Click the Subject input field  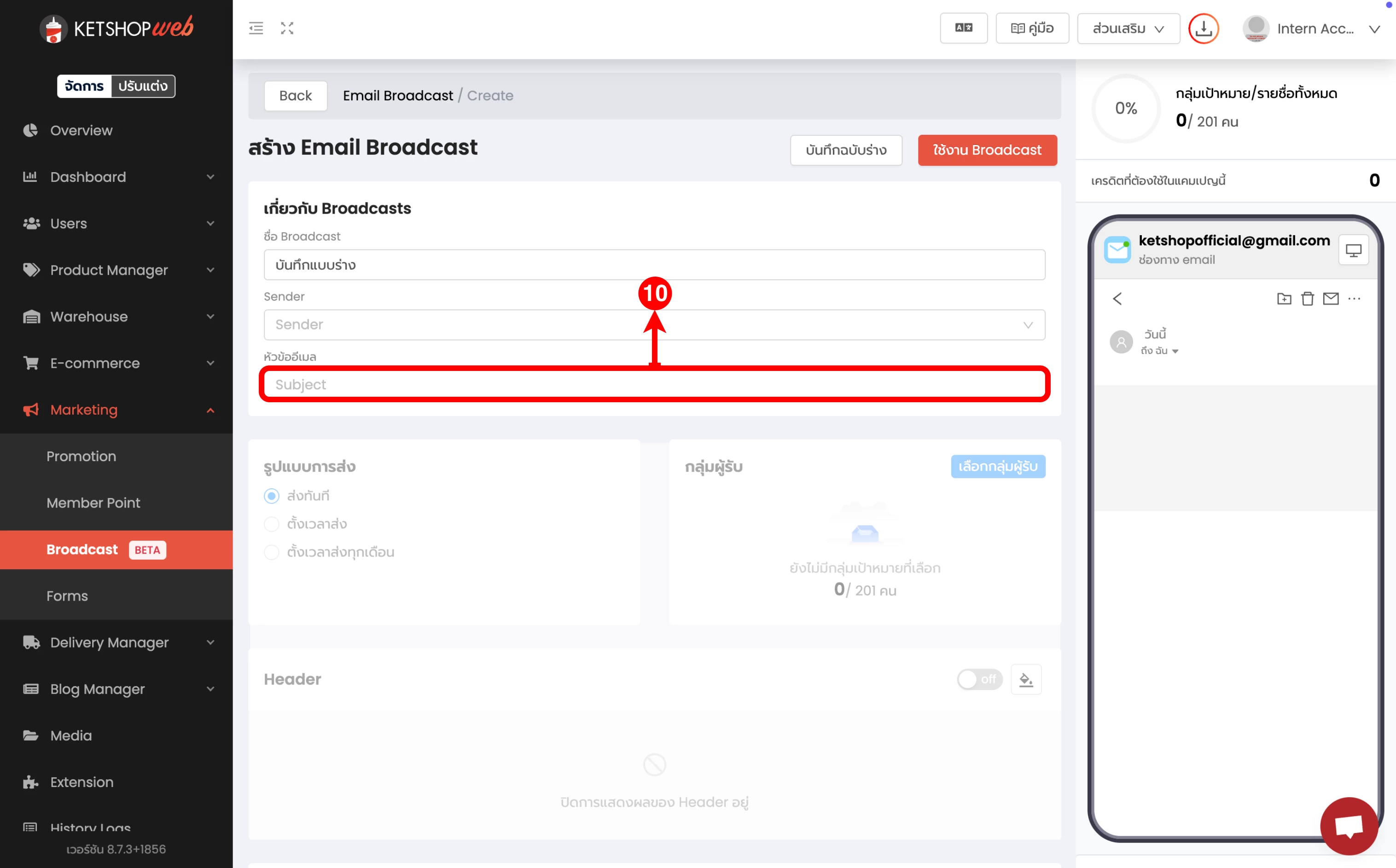pos(654,385)
